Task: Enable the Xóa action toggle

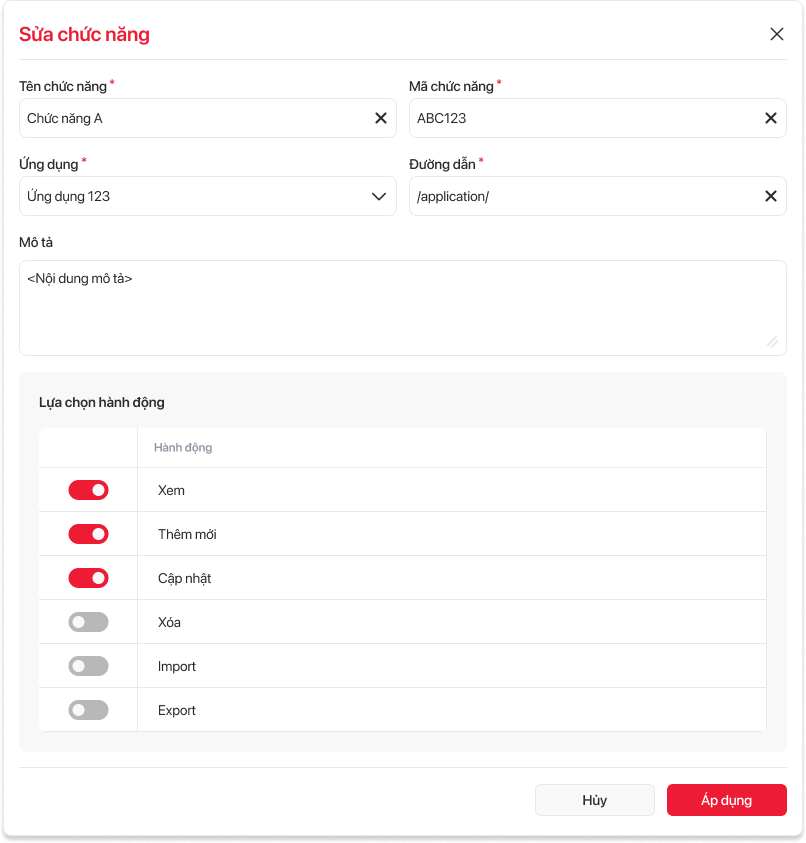Action: (x=88, y=622)
